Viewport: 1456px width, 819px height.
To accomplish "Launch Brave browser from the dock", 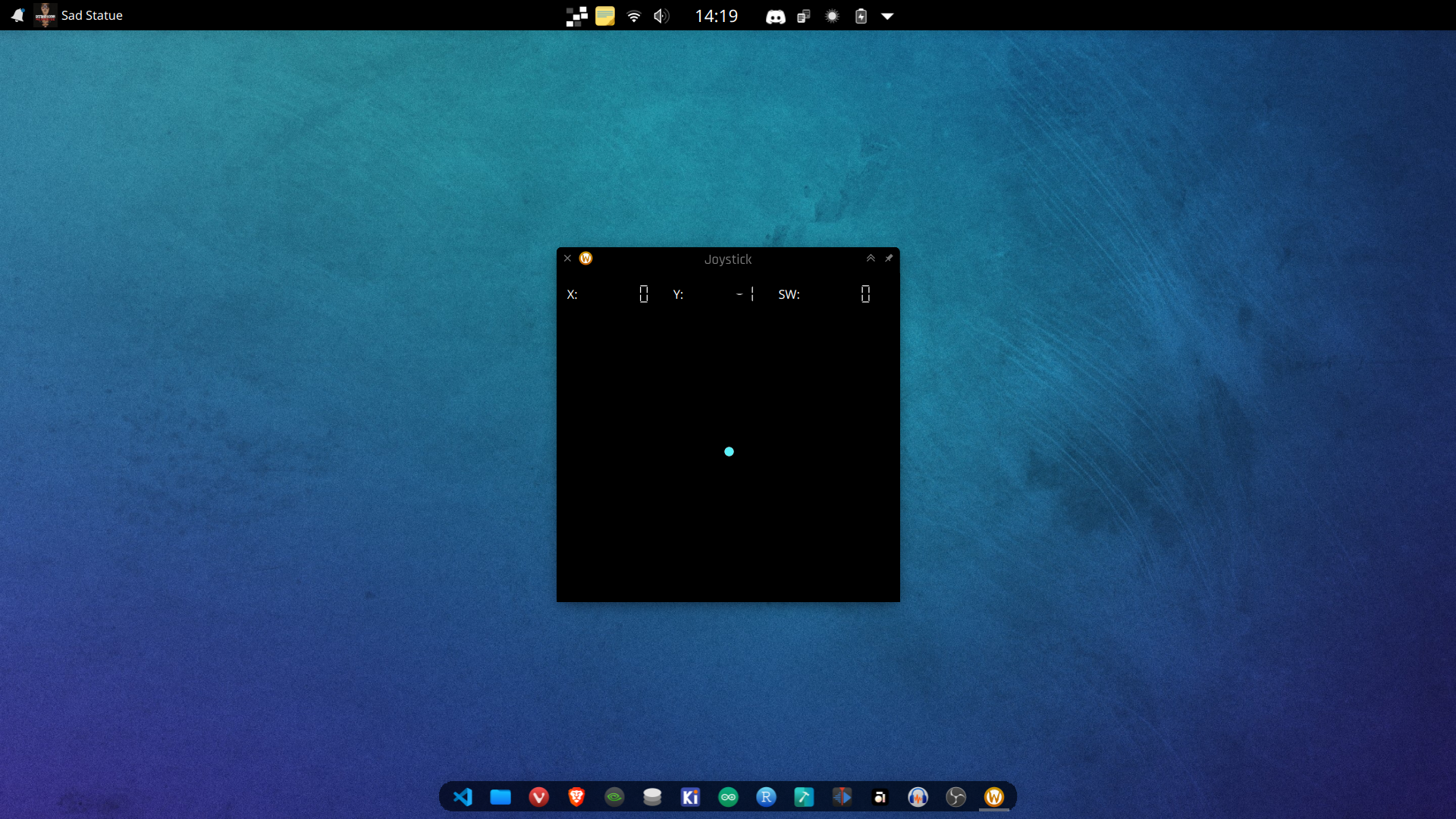I will [576, 797].
